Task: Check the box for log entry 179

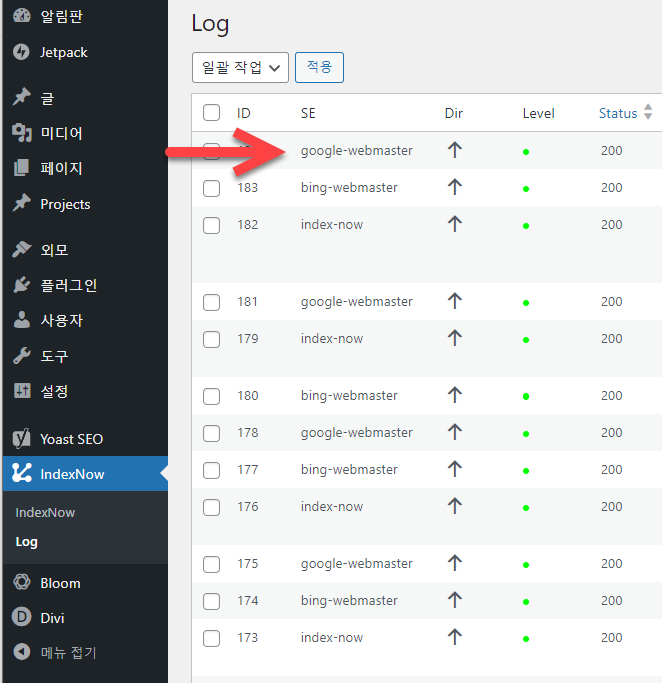Action: [x=211, y=339]
